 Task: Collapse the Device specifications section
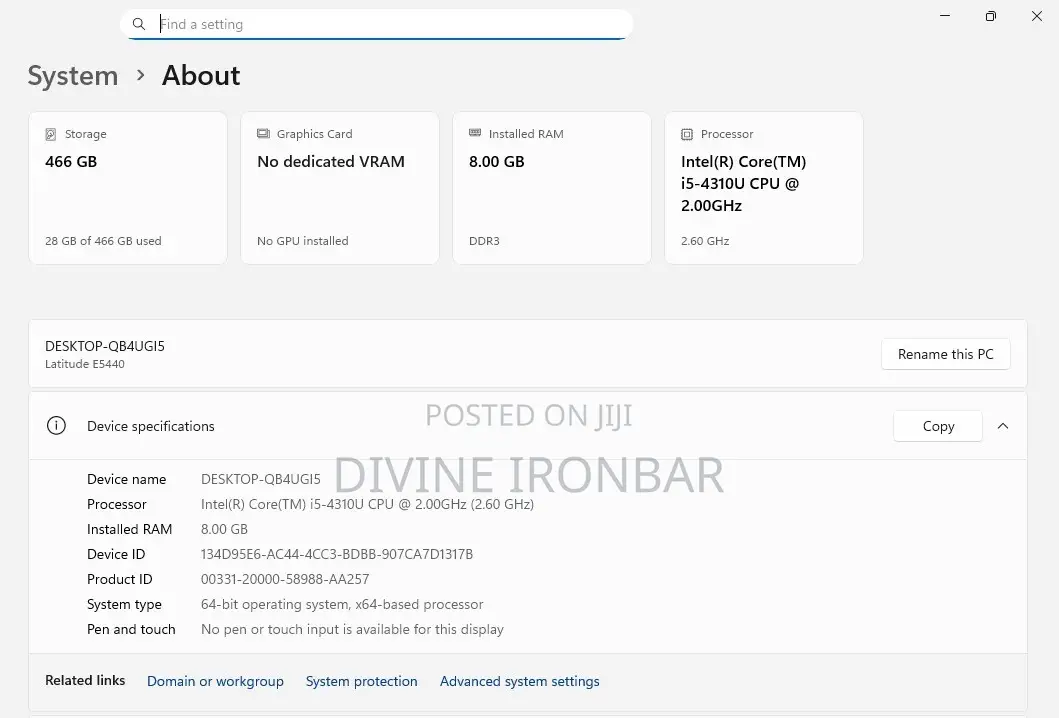1003,426
